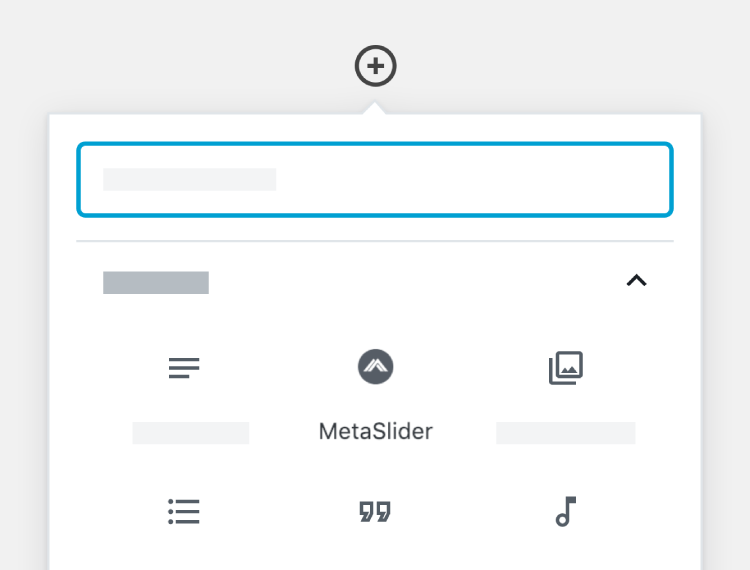Click the popover pointer arrow under the plus button
750x570 pixels.
(x=376, y=107)
